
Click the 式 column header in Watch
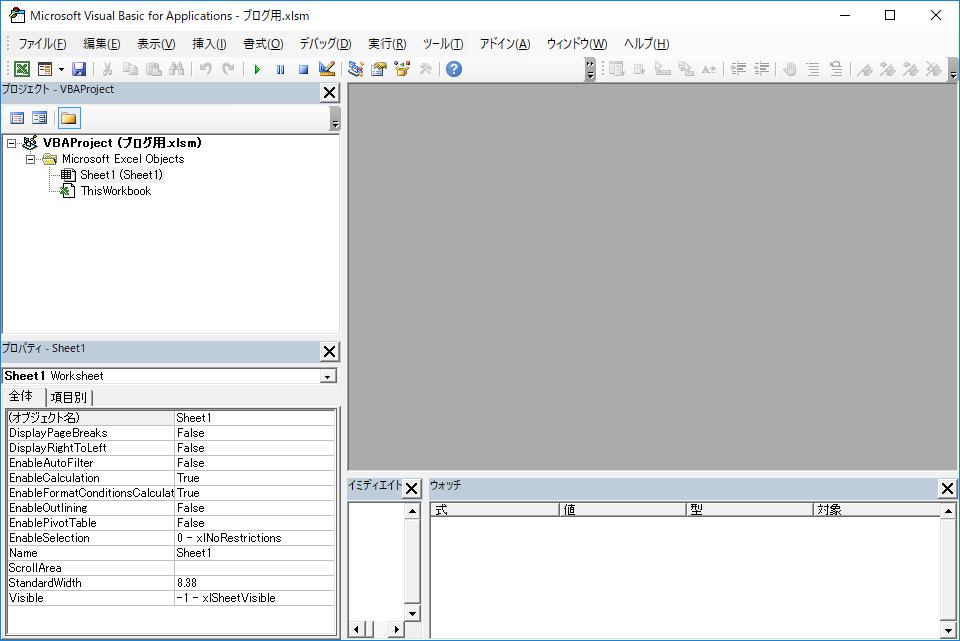coord(495,509)
